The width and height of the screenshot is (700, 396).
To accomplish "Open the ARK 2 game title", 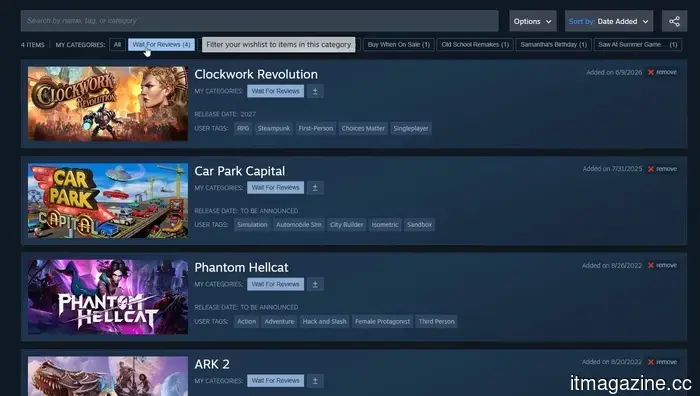I will pos(212,364).
